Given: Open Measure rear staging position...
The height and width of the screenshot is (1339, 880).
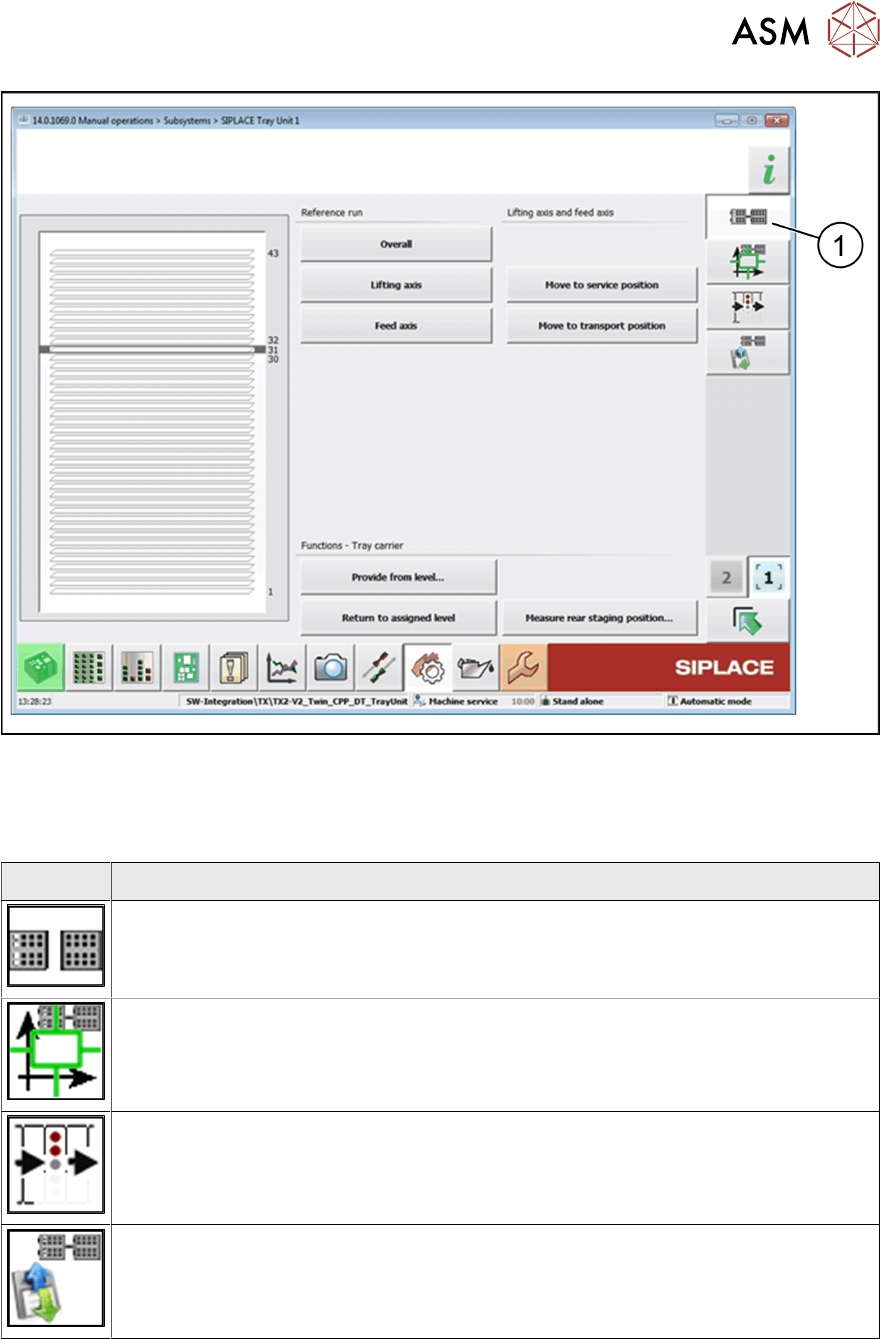Looking at the screenshot, I should 600,618.
